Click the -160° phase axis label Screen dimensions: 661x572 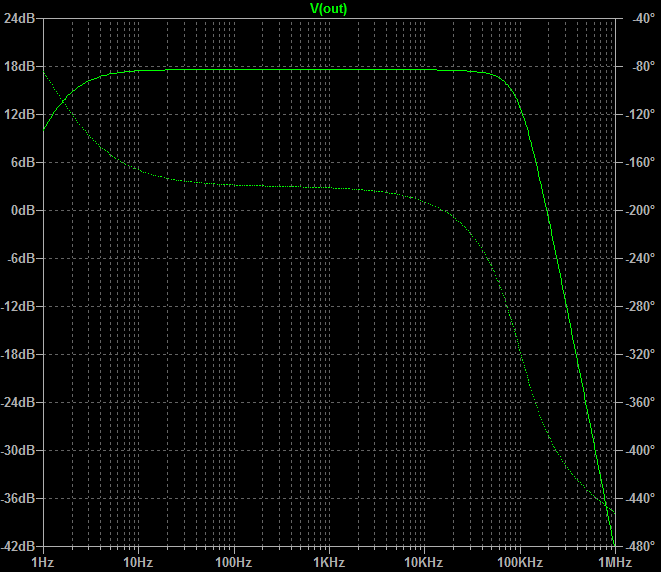click(640, 162)
